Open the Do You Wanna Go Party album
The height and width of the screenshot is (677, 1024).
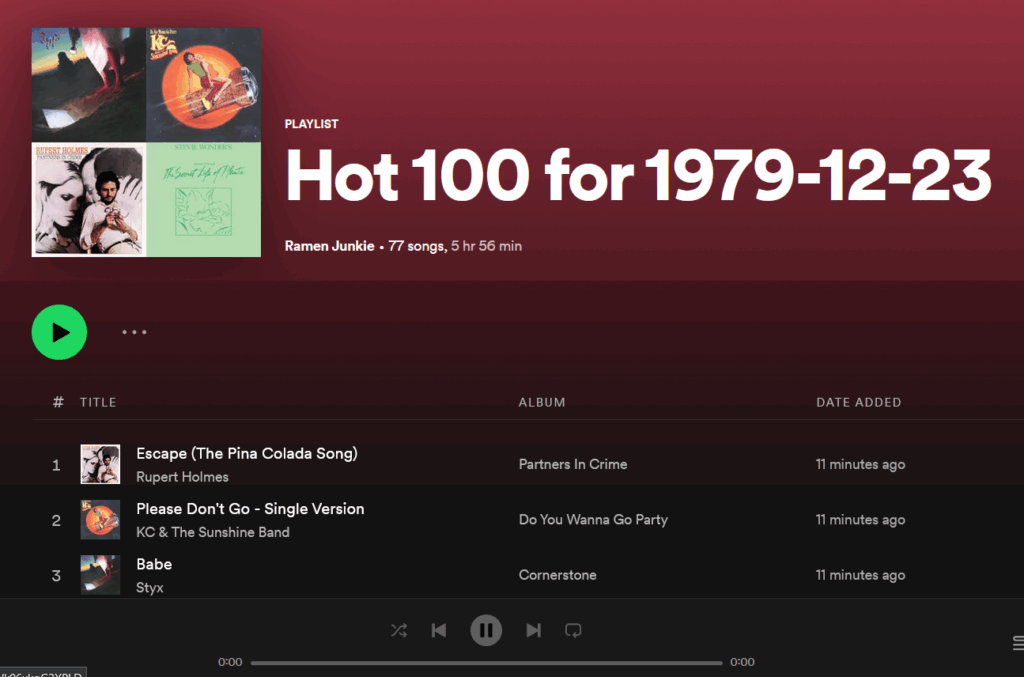pyautogui.click(x=593, y=520)
